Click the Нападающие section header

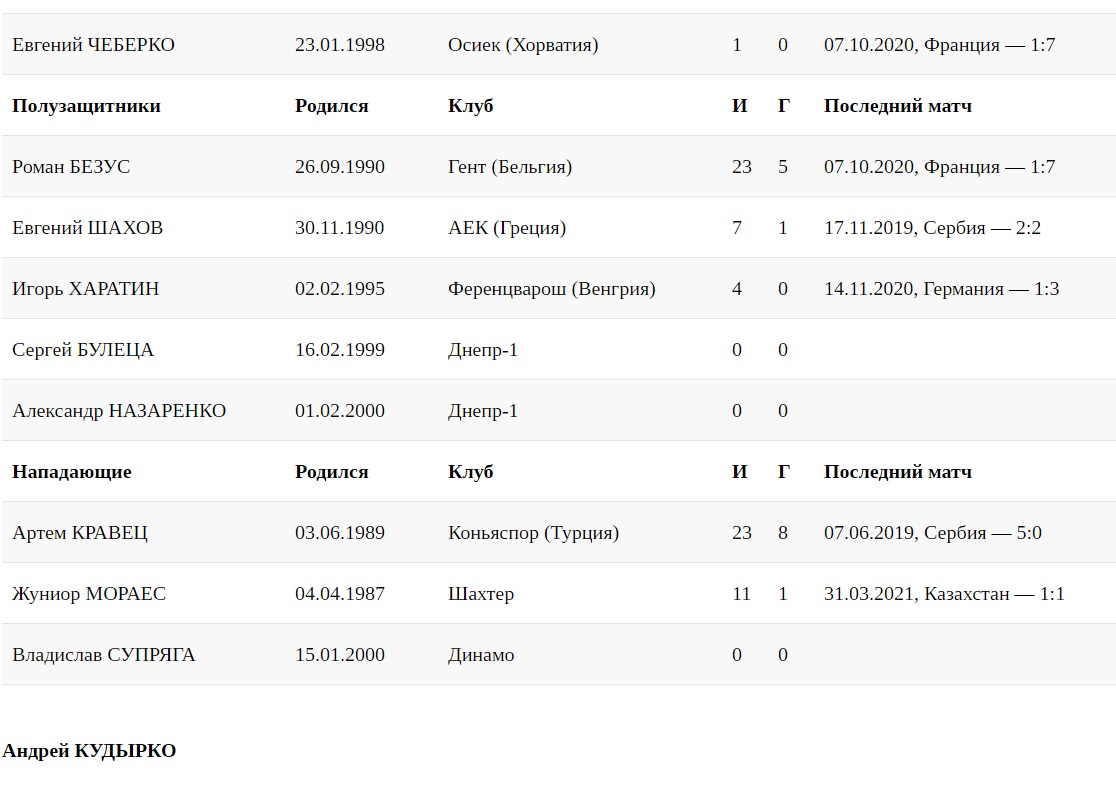72,472
